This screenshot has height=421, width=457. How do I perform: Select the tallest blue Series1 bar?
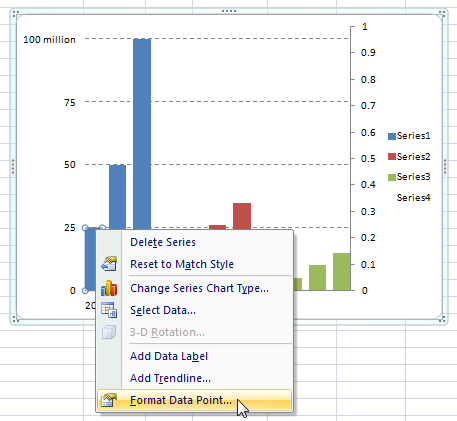click(142, 133)
